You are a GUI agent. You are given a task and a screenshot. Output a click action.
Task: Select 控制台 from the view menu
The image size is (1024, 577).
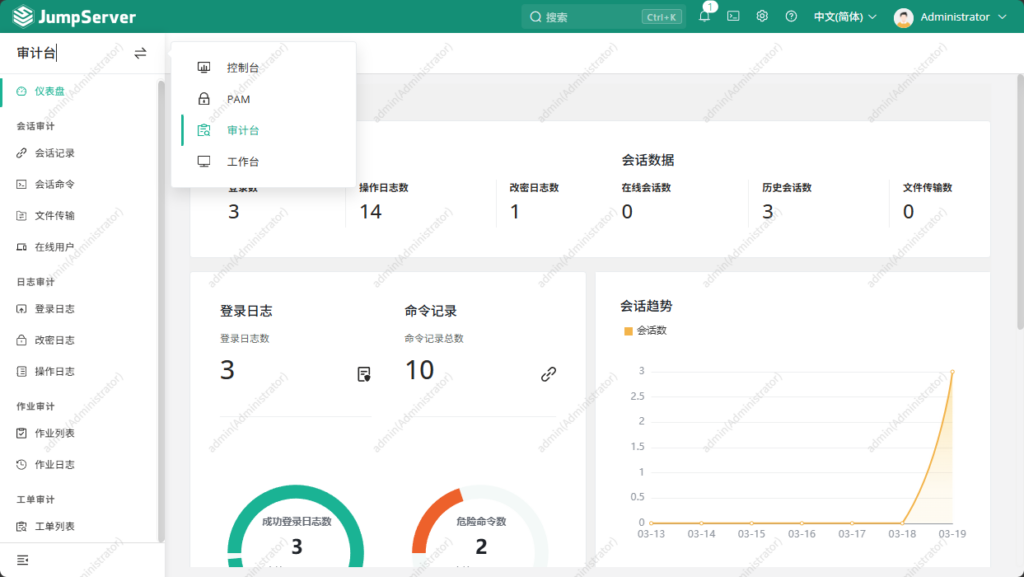pos(242,68)
